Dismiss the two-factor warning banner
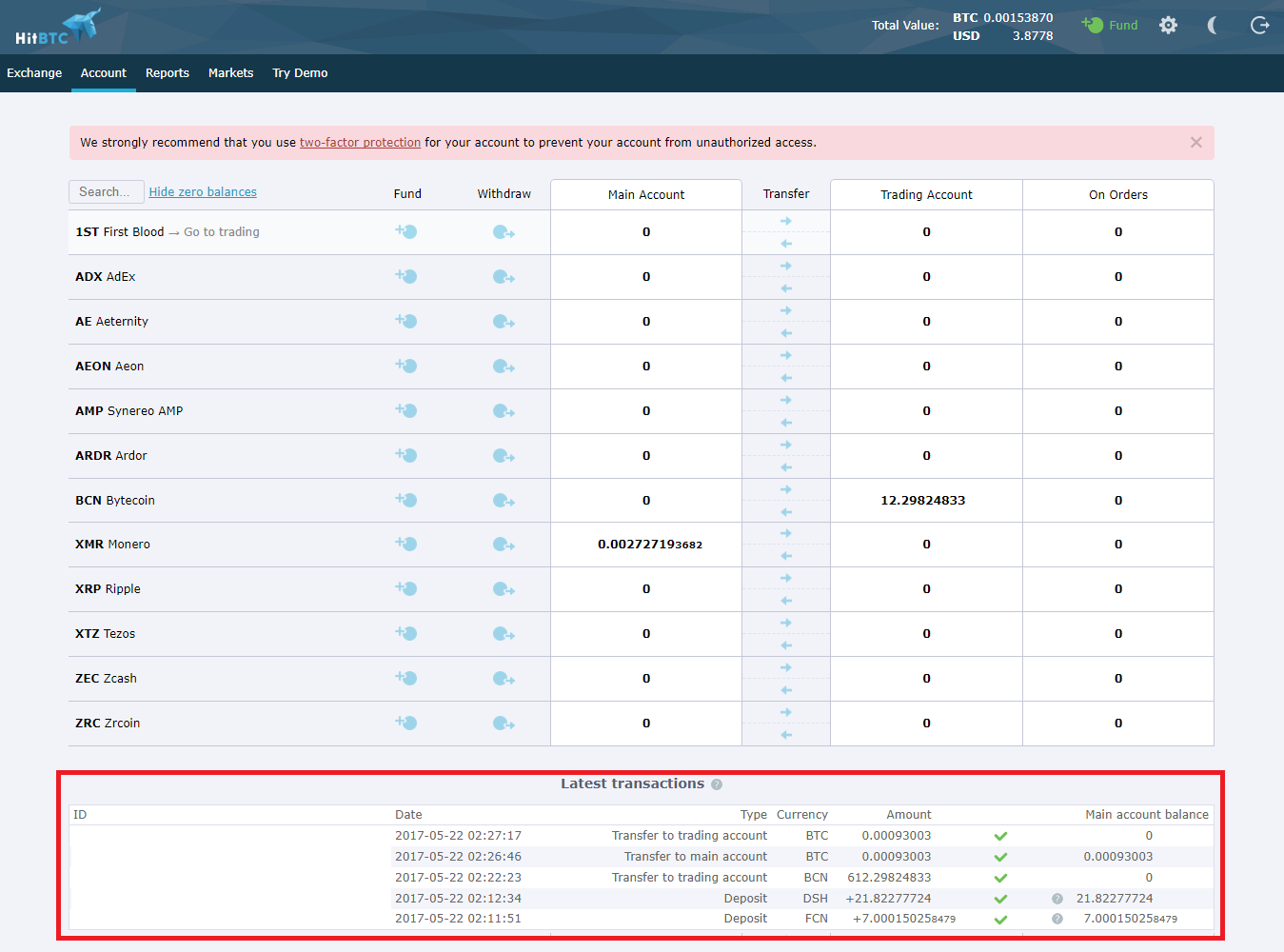Screen dimensions: 1284x952 (1196, 143)
